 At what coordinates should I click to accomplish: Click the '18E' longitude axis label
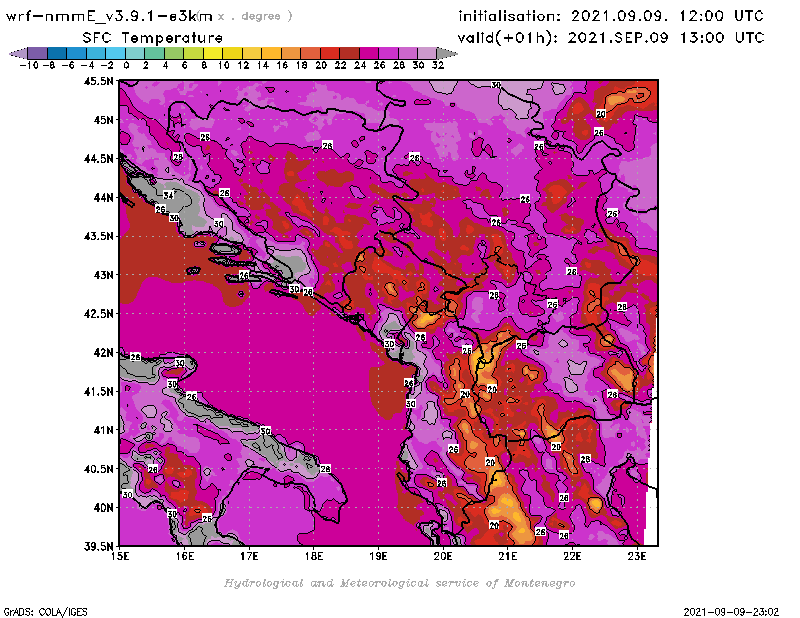(314, 556)
